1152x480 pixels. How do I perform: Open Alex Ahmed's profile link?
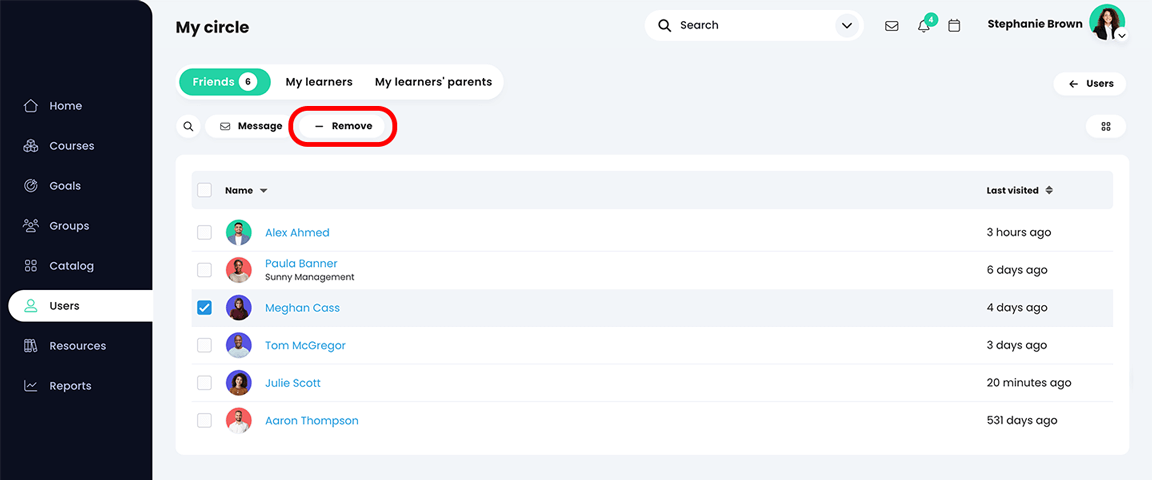[x=297, y=233]
